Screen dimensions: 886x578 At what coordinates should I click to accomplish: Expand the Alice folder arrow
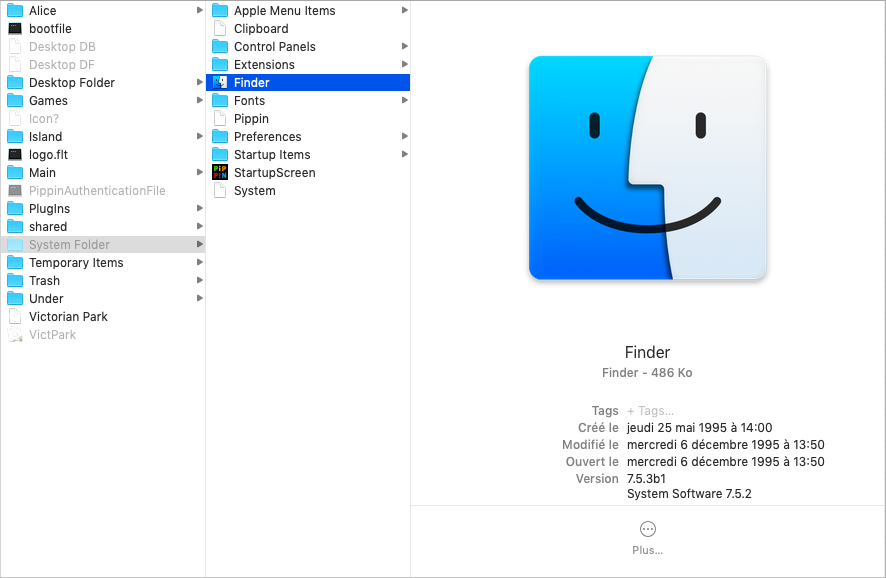[199, 10]
